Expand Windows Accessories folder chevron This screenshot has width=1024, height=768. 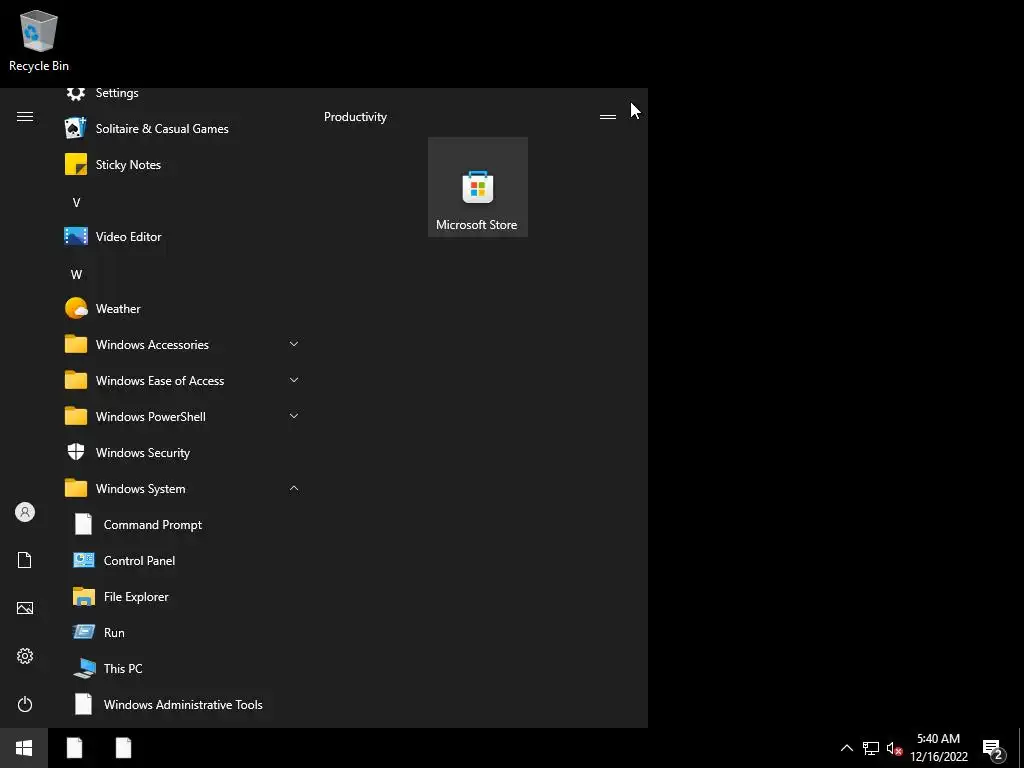(294, 344)
